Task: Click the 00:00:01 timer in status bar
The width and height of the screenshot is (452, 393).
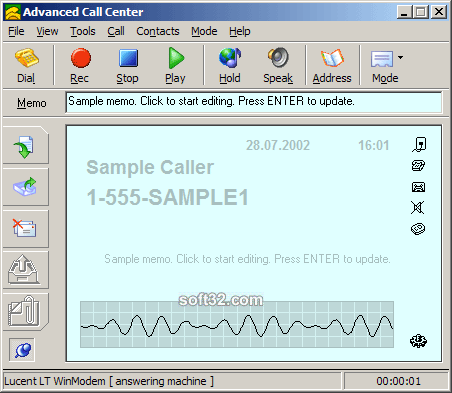Action: (x=399, y=381)
